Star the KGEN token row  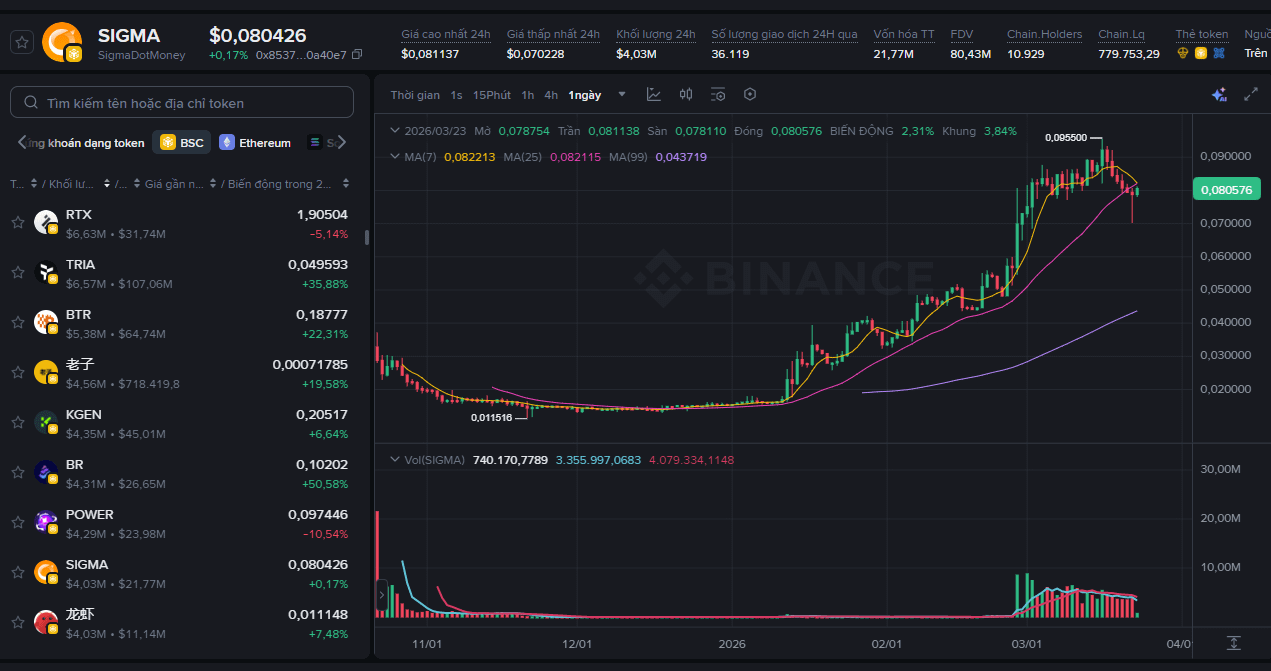click(17, 422)
